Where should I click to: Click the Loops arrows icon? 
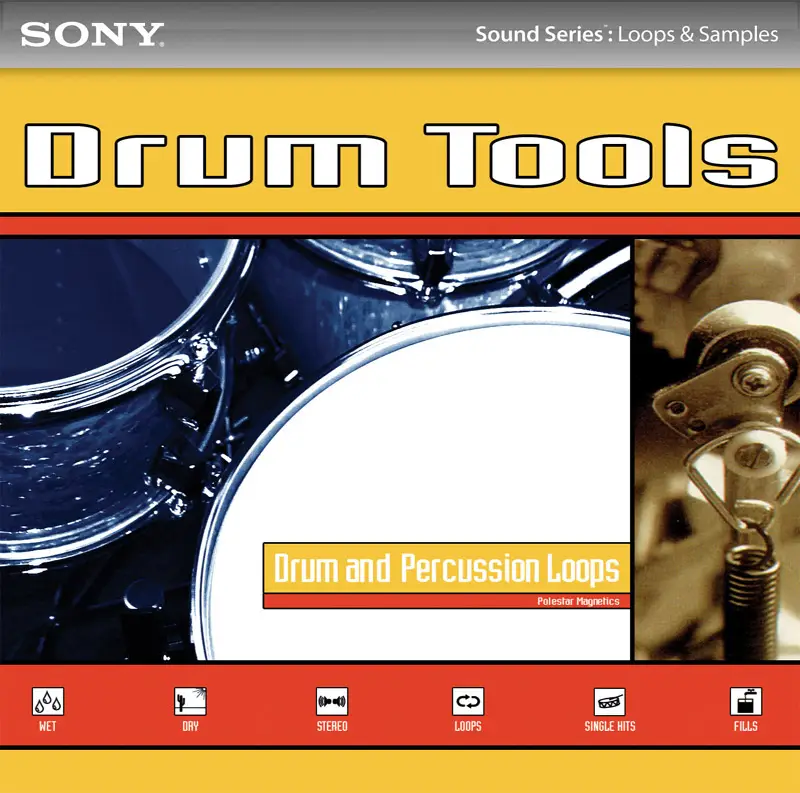click(x=468, y=701)
